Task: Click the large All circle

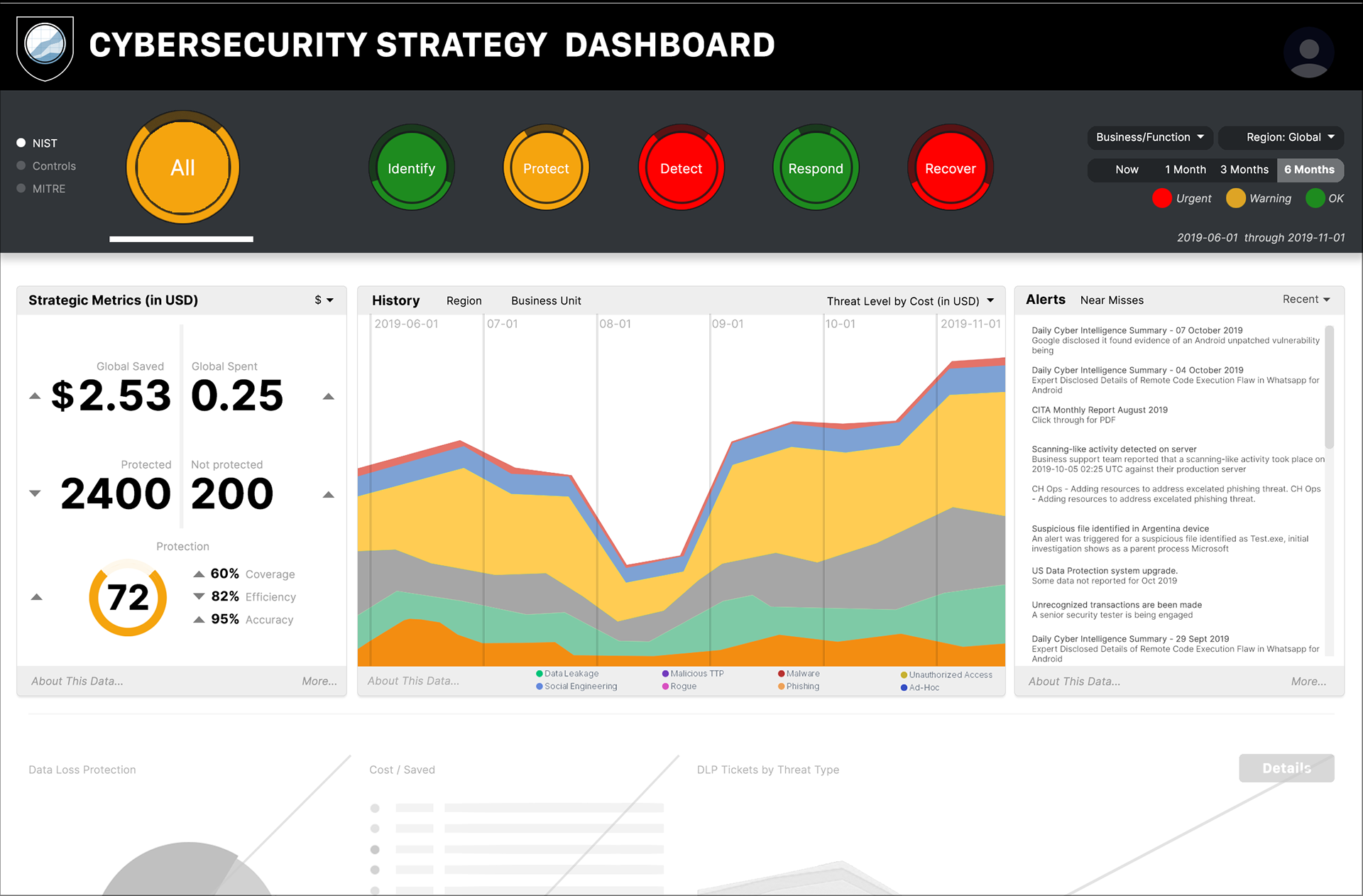Action: (182, 168)
